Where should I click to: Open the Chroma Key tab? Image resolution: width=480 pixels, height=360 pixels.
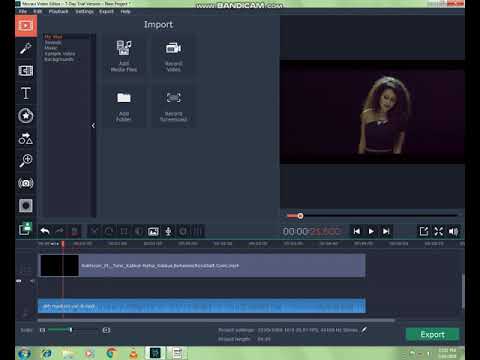[x=26, y=206]
